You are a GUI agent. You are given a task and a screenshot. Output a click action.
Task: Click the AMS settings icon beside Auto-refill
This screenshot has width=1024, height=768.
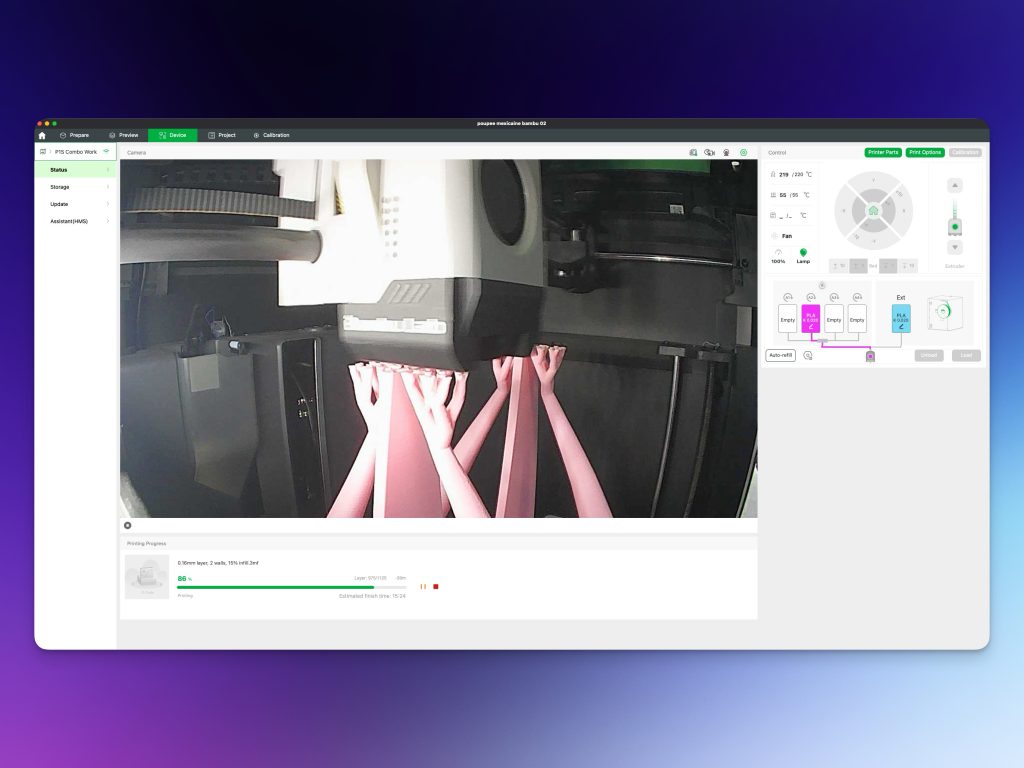click(808, 355)
